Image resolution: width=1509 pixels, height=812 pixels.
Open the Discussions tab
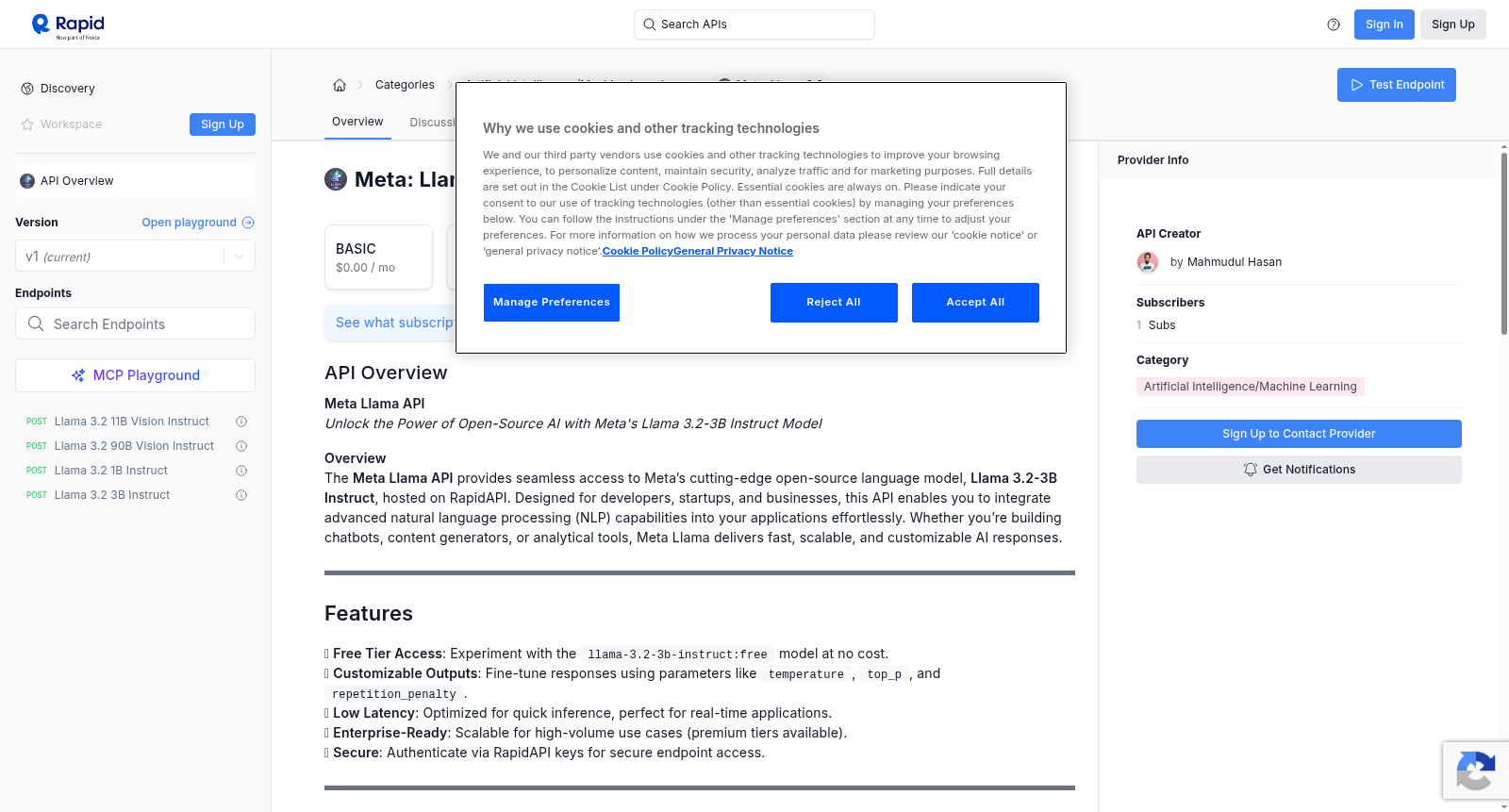[x=432, y=123]
